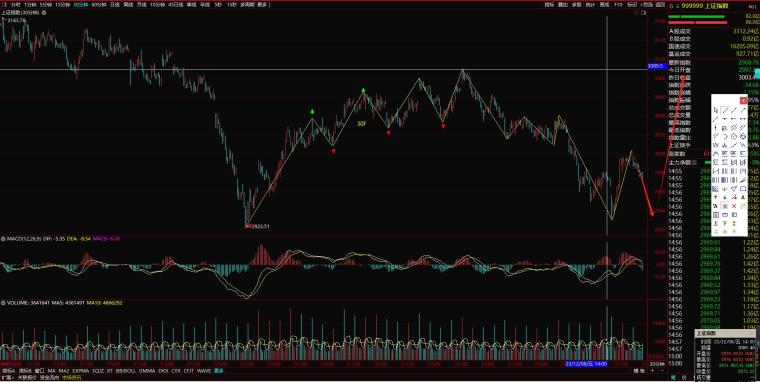Viewport: 760px width, 382px height.
Task: Select the 指标A tab at bottom
Action: click(8, 371)
